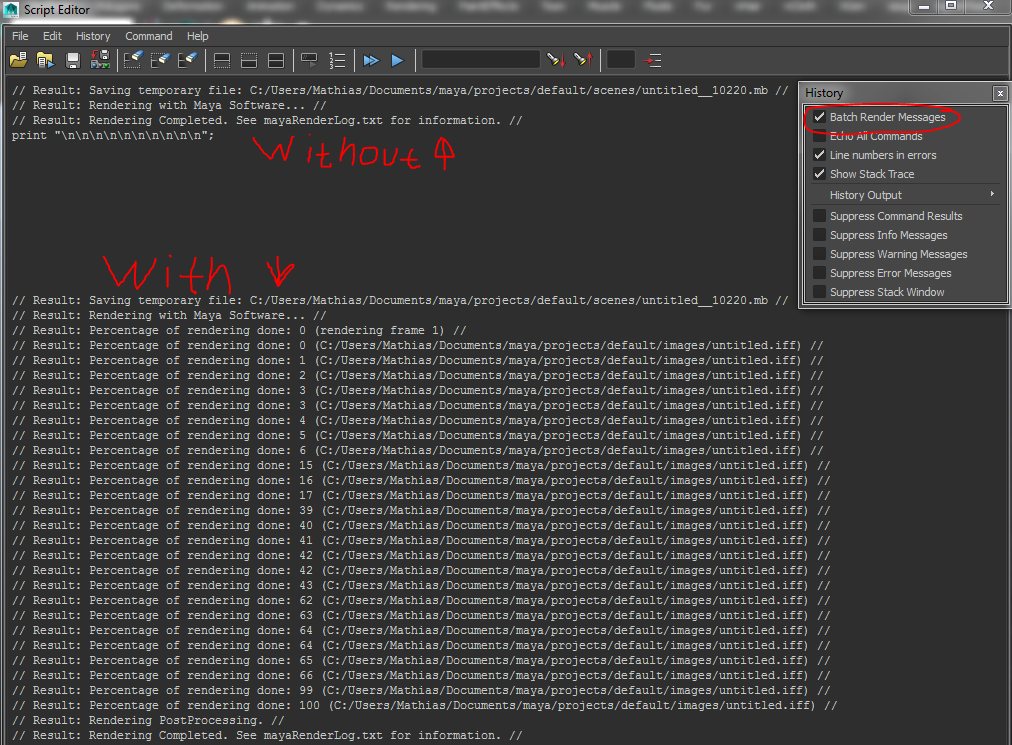Click the 'rendering done: 62' line
The image size is (1012, 745).
[421, 600]
